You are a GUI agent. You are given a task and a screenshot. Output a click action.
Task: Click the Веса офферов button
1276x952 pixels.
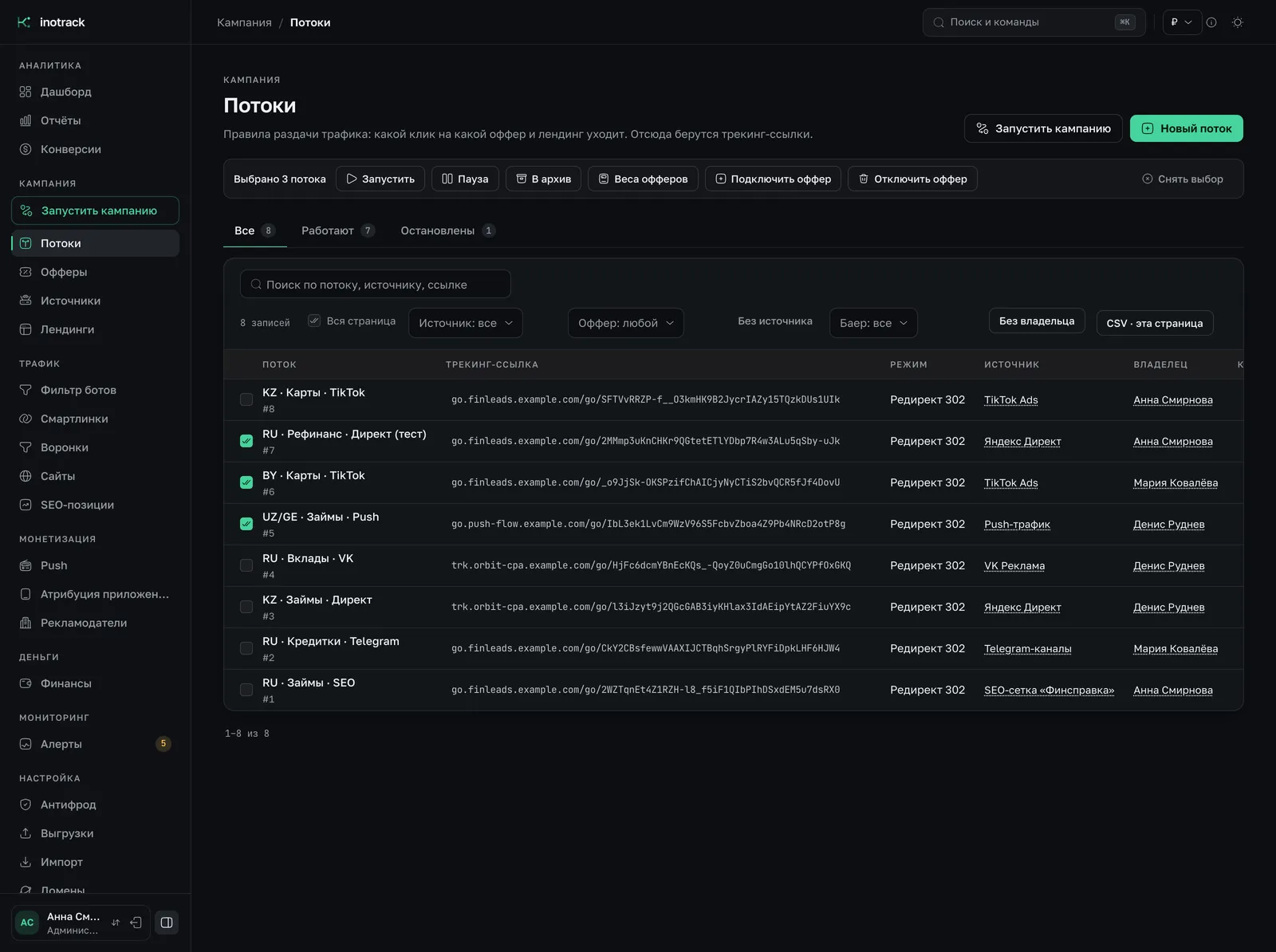[643, 179]
